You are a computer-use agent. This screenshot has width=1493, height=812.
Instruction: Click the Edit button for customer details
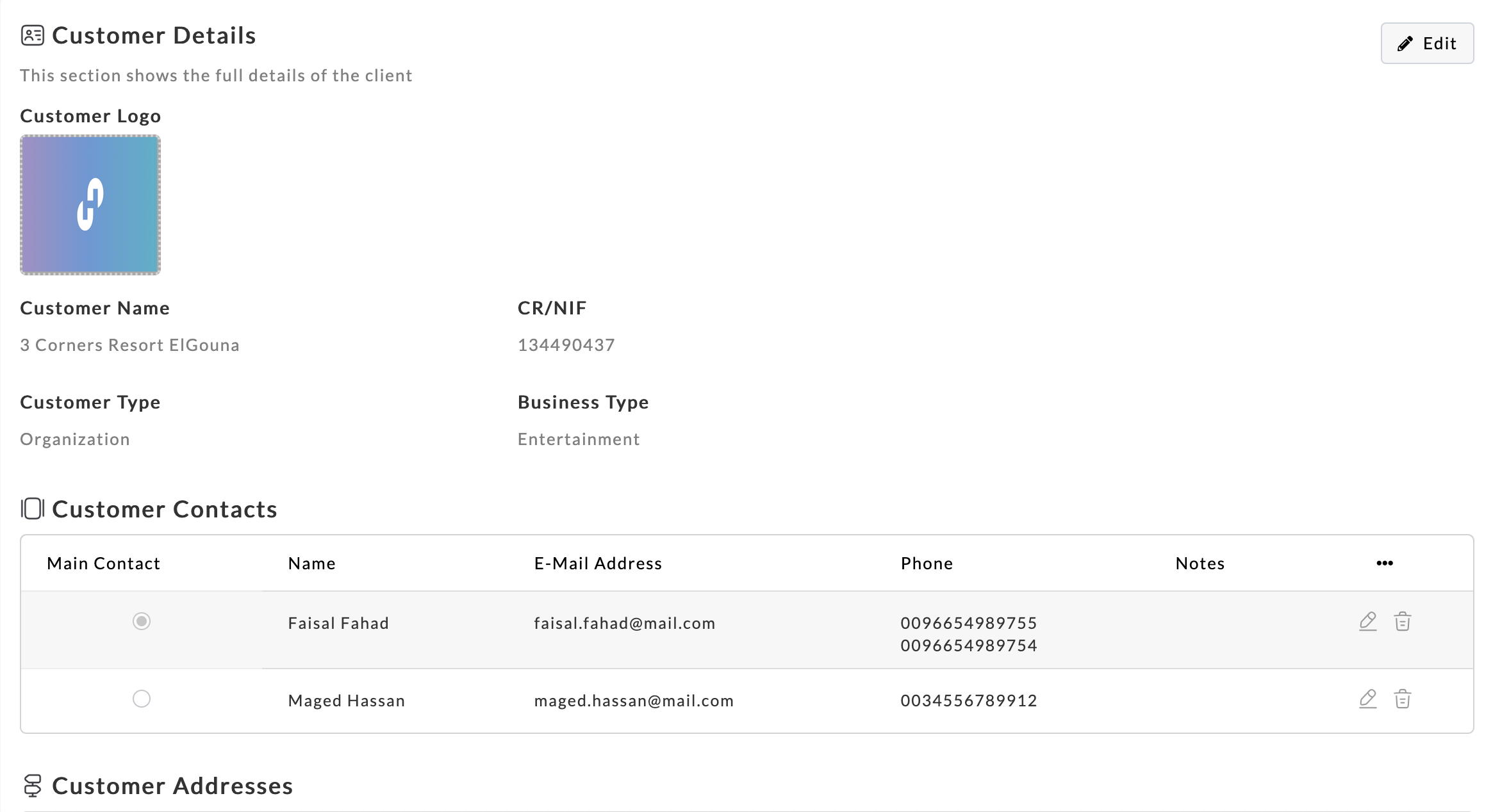1426,44
